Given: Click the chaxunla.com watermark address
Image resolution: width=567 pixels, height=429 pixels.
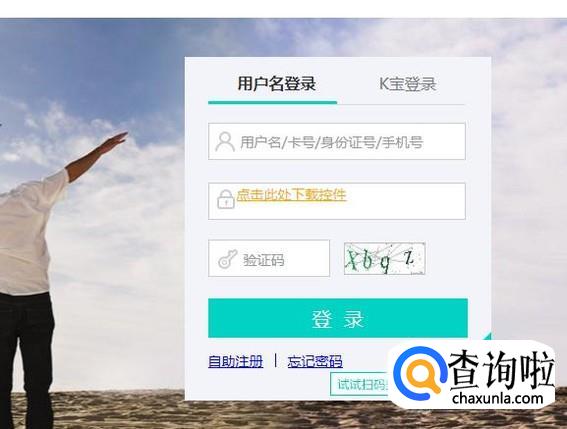Looking at the screenshot, I should (x=498, y=398).
